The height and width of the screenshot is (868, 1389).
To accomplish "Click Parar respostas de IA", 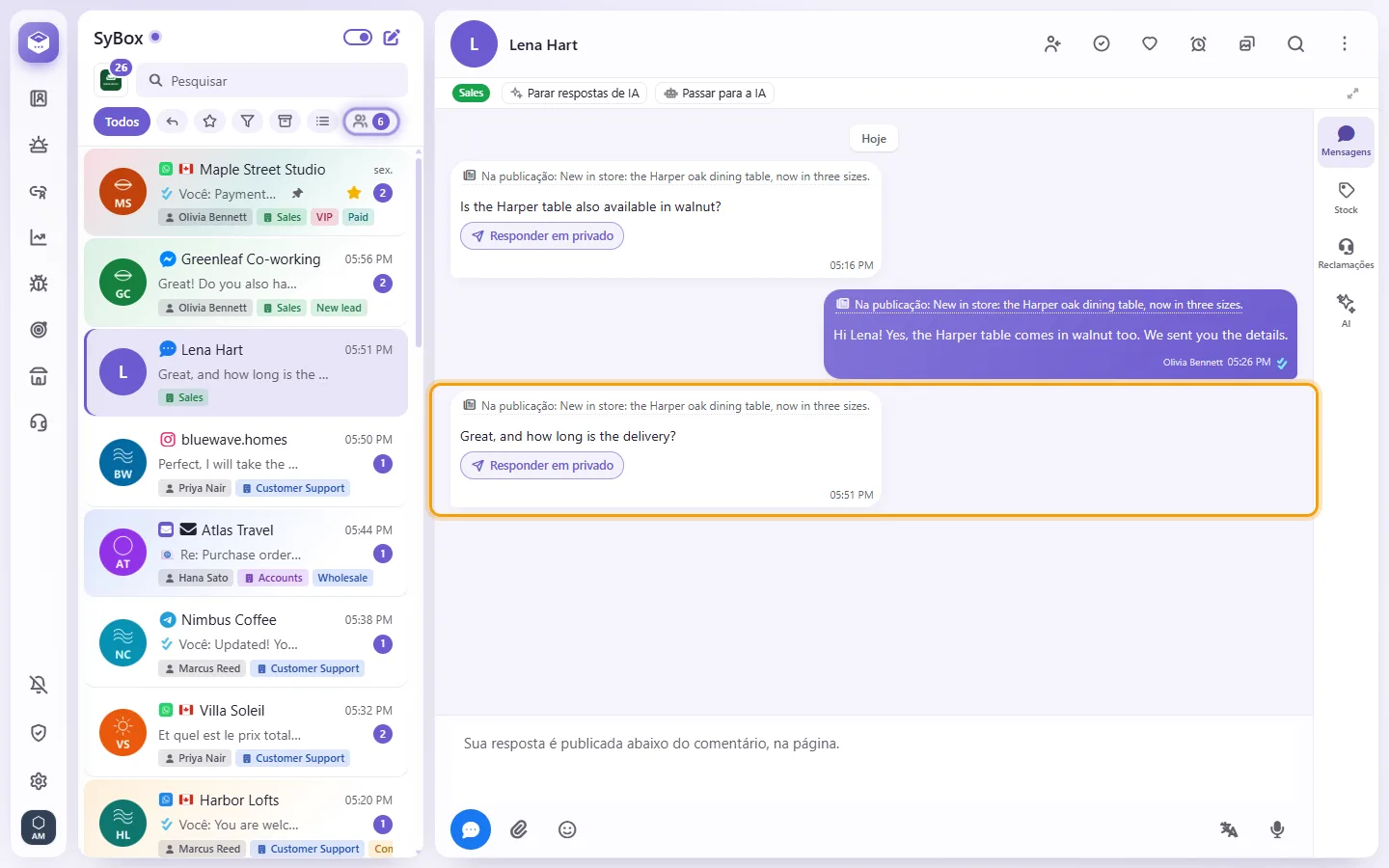I will 574,94.
